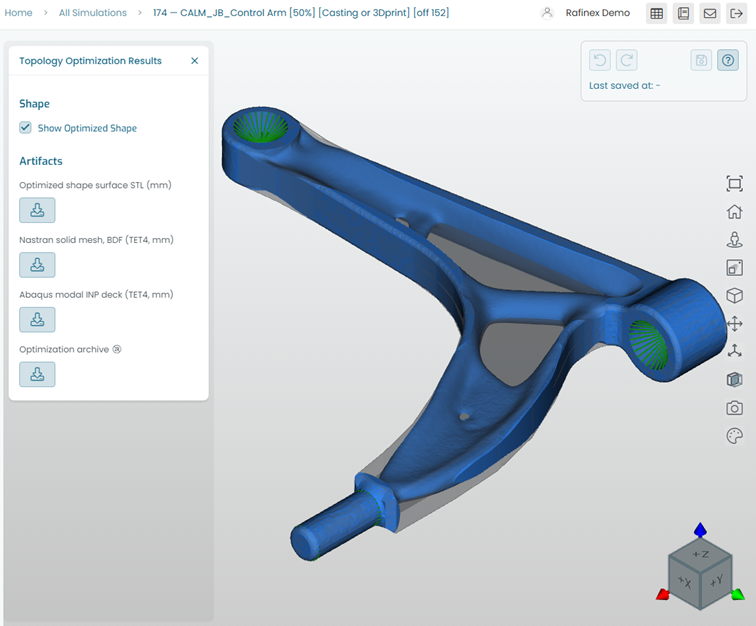Viewport: 756px width, 626px height.
Task: Go to All Simulations breadcrumb
Action: [x=93, y=13]
